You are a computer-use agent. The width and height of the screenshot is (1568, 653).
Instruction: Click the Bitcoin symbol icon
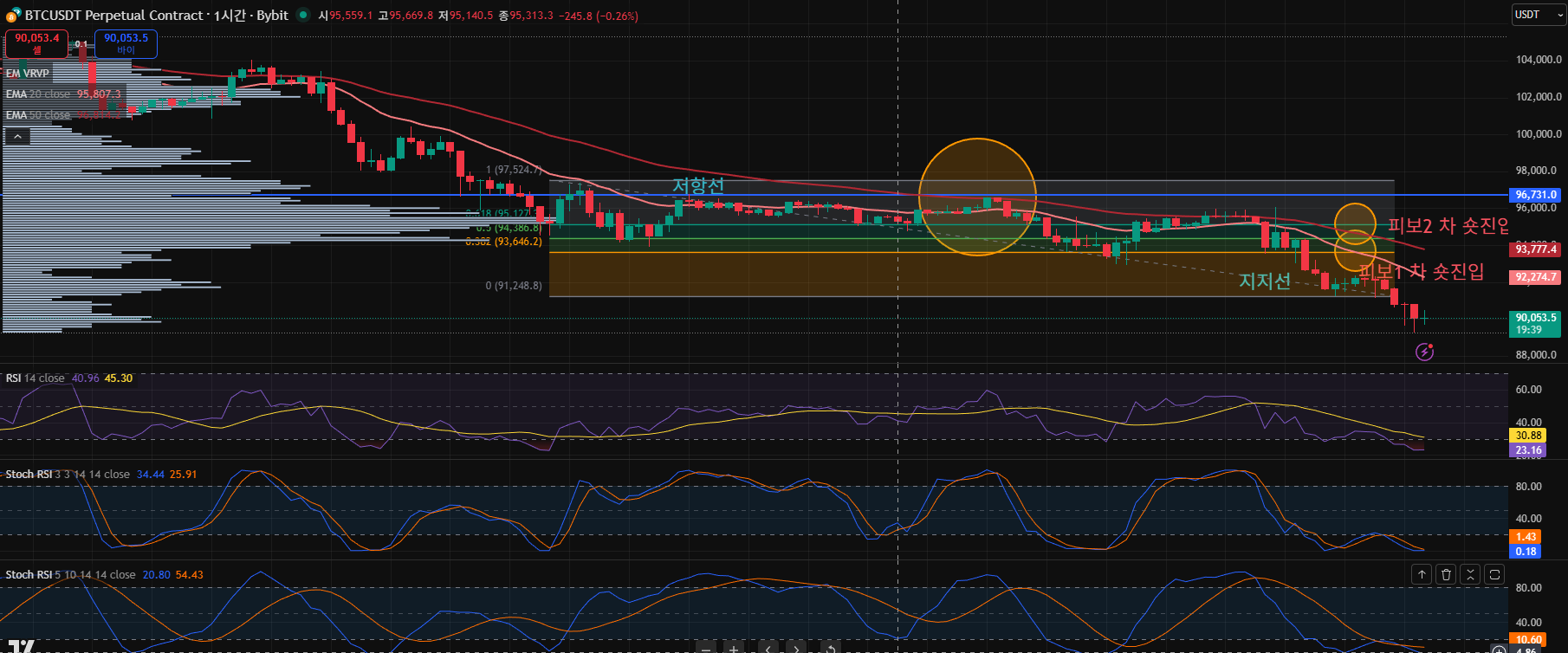tap(13, 16)
